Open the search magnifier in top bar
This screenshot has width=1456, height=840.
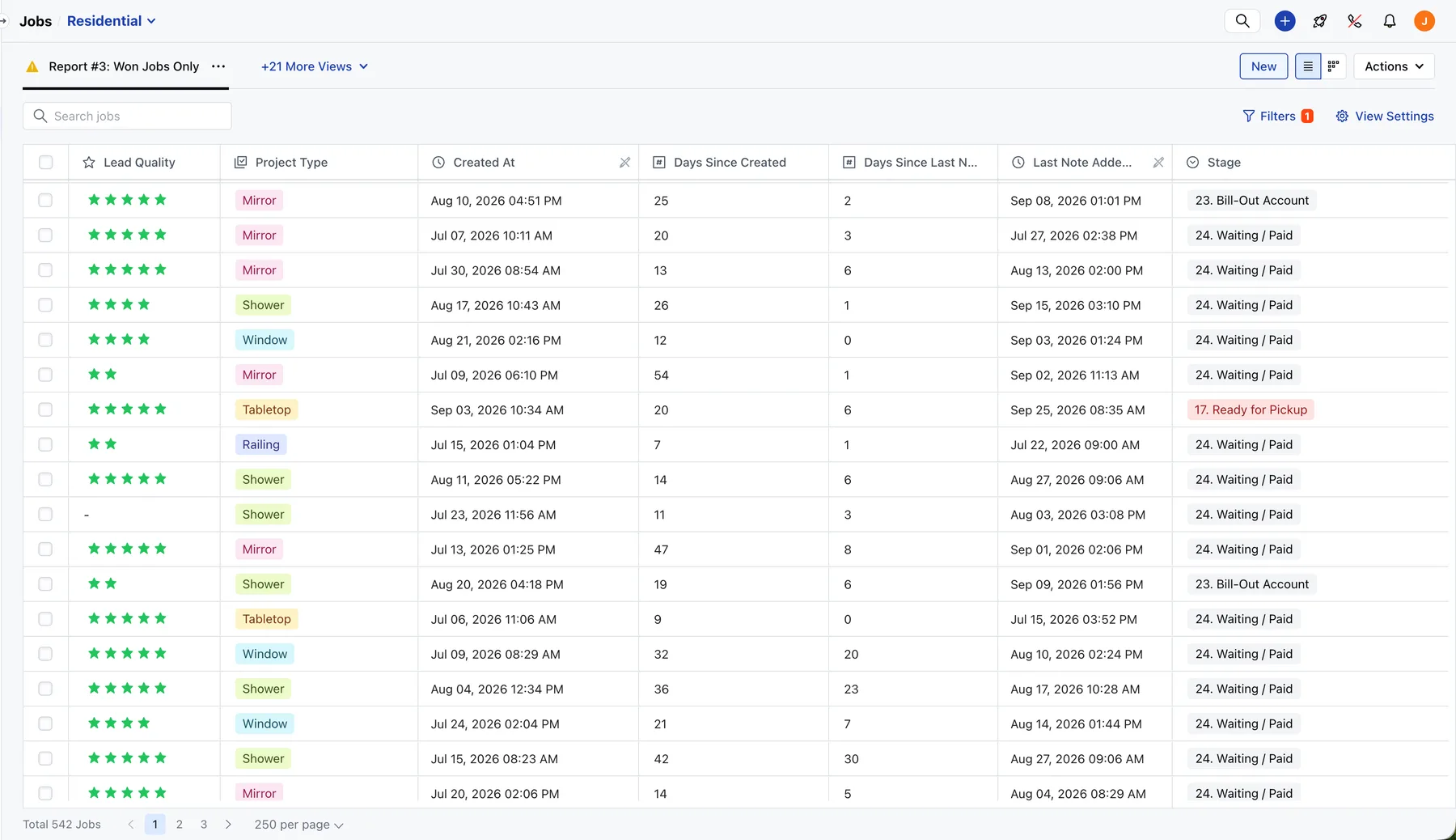(1242, 21)
